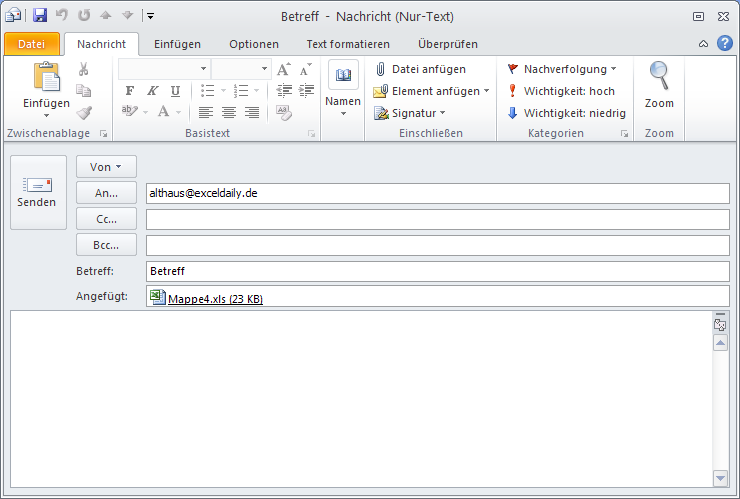The image size is (740, 499).
Task: Toggle italic (K) formatting
Action: click(x=152, y=90)
